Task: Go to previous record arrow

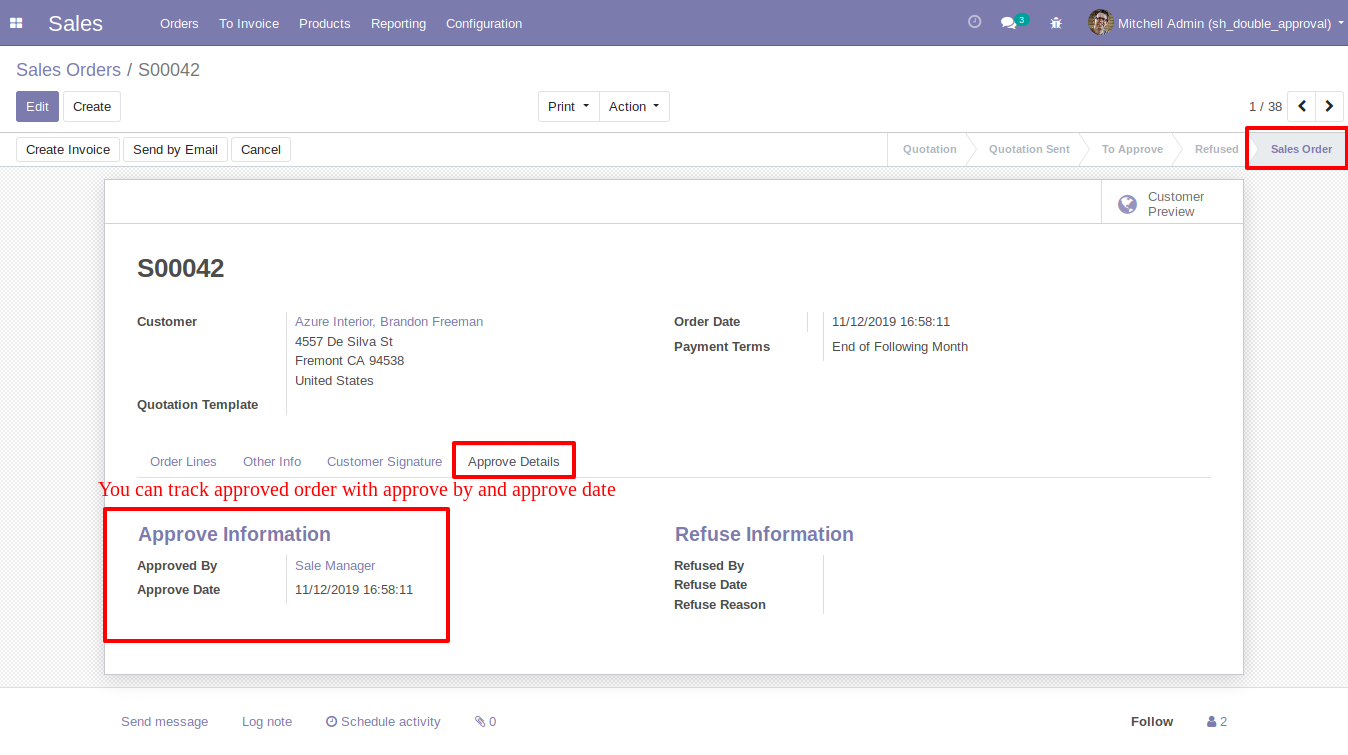Action: click(x=1301, y=106)
